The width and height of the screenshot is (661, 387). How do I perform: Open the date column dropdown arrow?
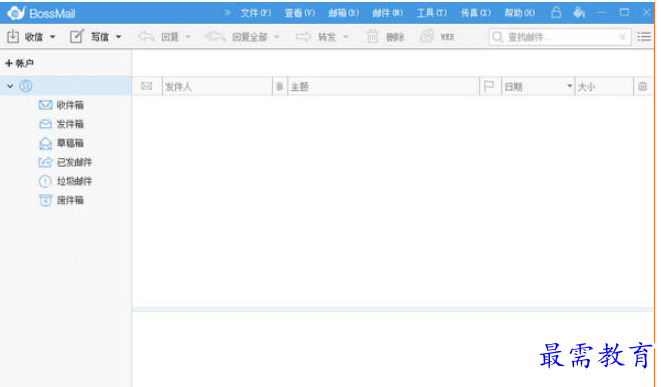pos(570,86)
